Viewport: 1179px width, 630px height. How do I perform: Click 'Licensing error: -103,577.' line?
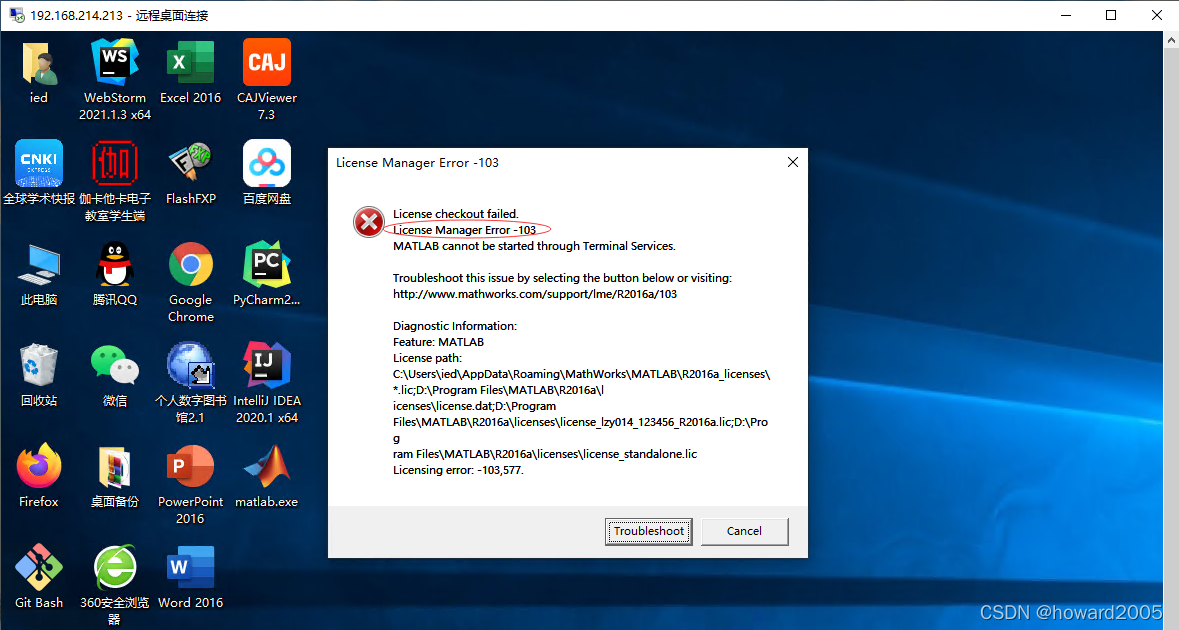(458, 470)
